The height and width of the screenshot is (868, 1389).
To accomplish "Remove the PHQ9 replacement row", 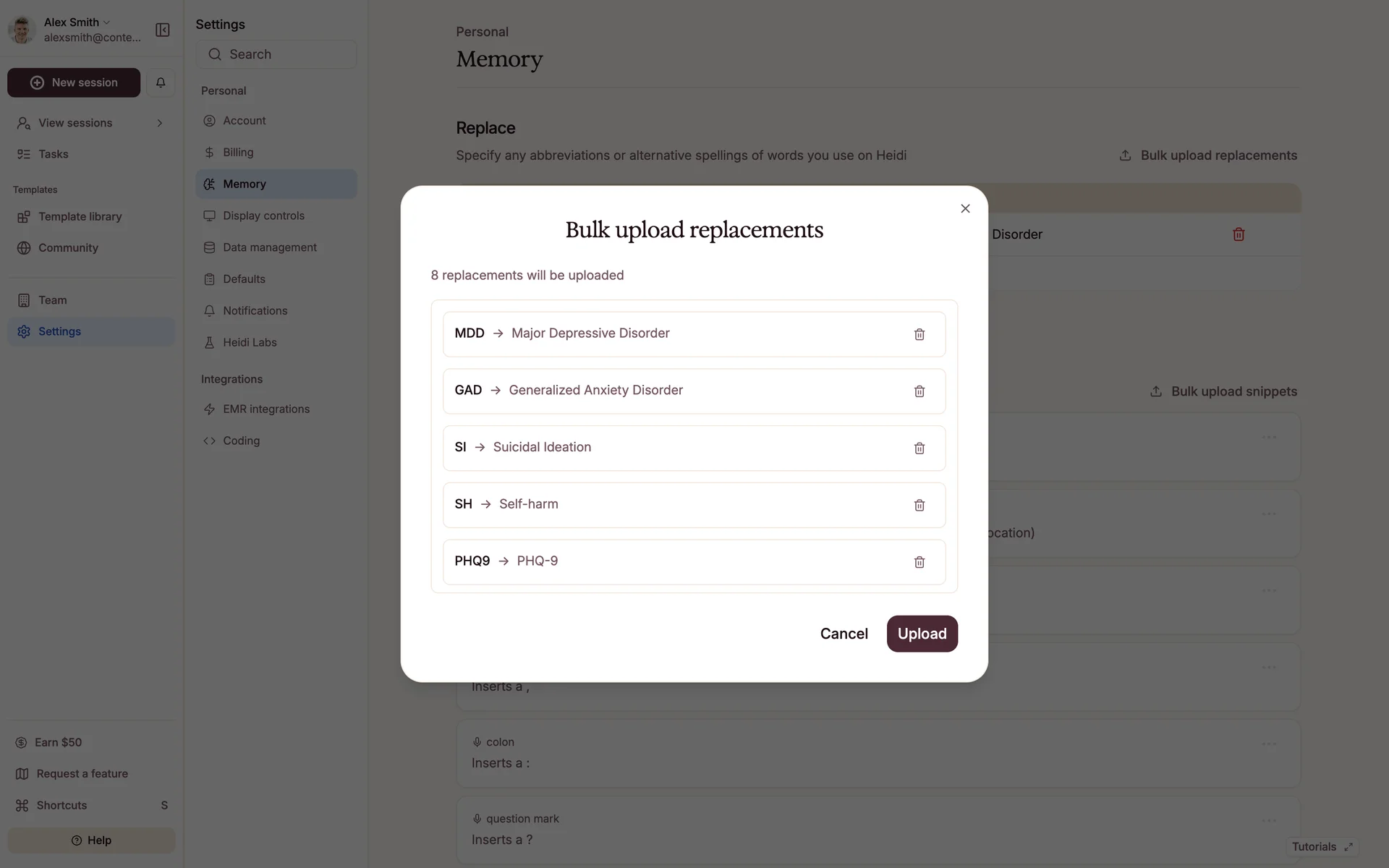I will (x=919, y=562).
